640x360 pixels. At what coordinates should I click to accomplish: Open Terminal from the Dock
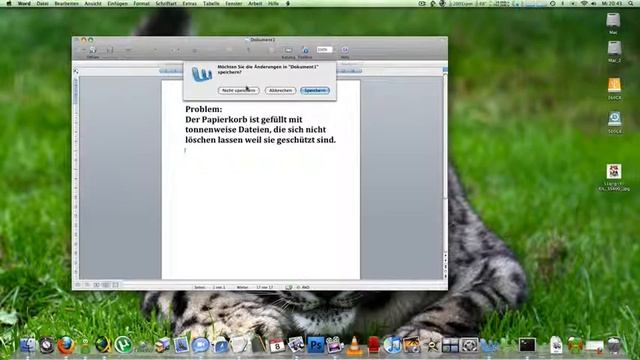click(527, 345)
